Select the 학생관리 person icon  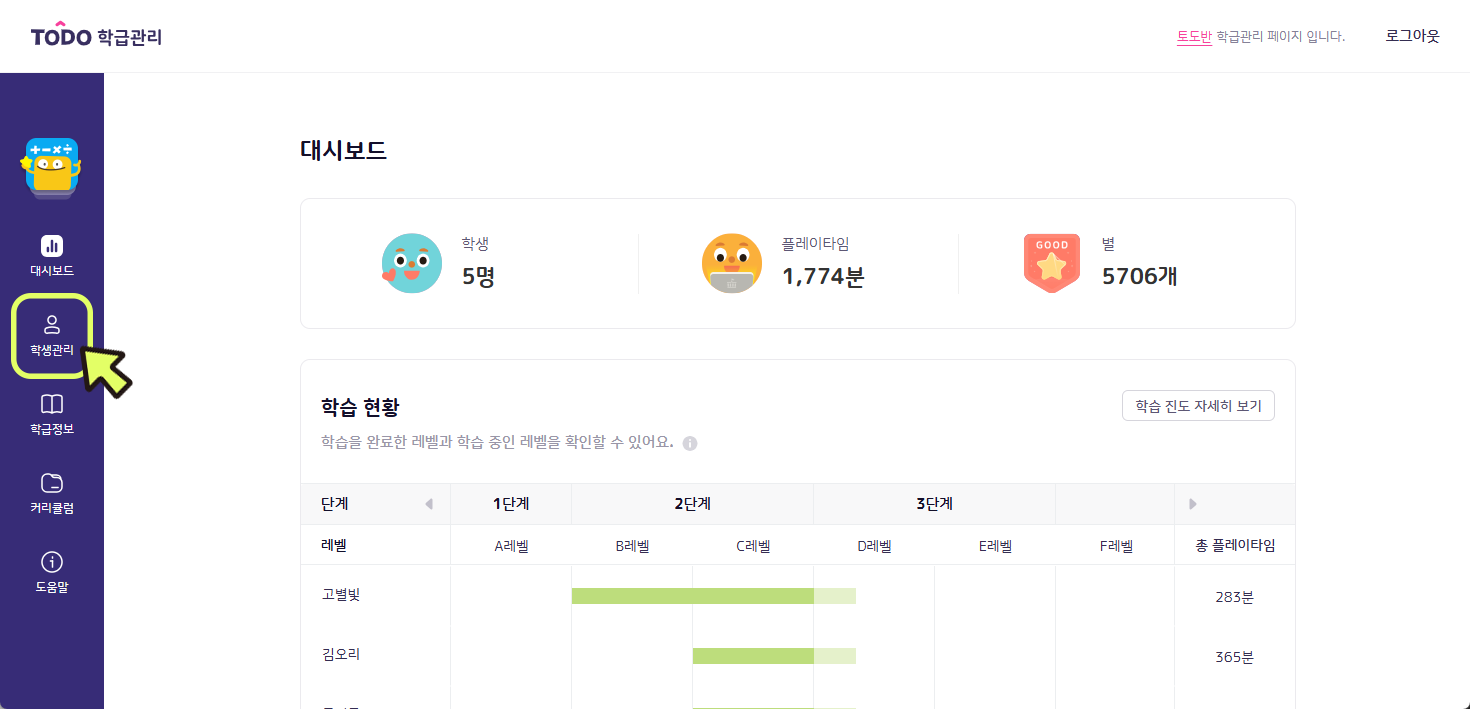(52, 324)
